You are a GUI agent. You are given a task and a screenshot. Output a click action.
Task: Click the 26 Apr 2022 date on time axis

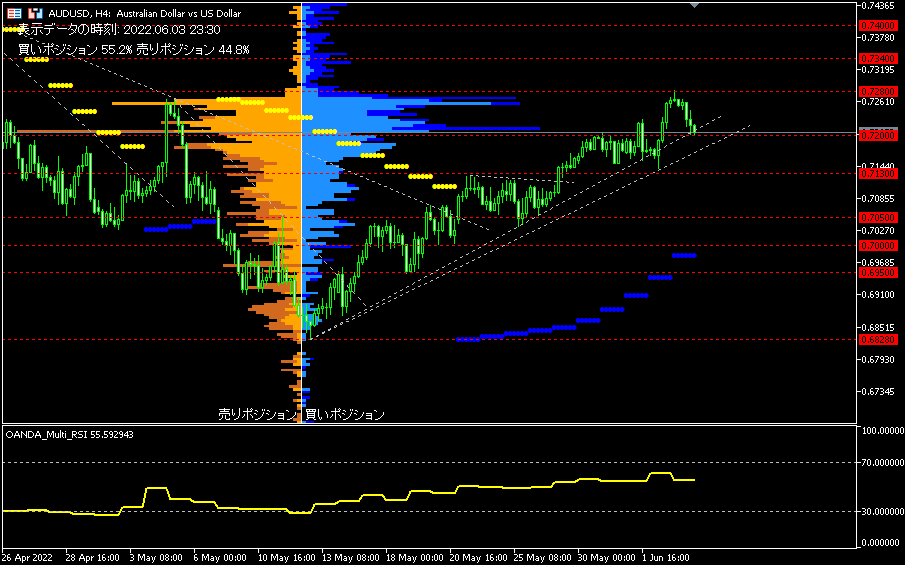click(x=29, y=557)
